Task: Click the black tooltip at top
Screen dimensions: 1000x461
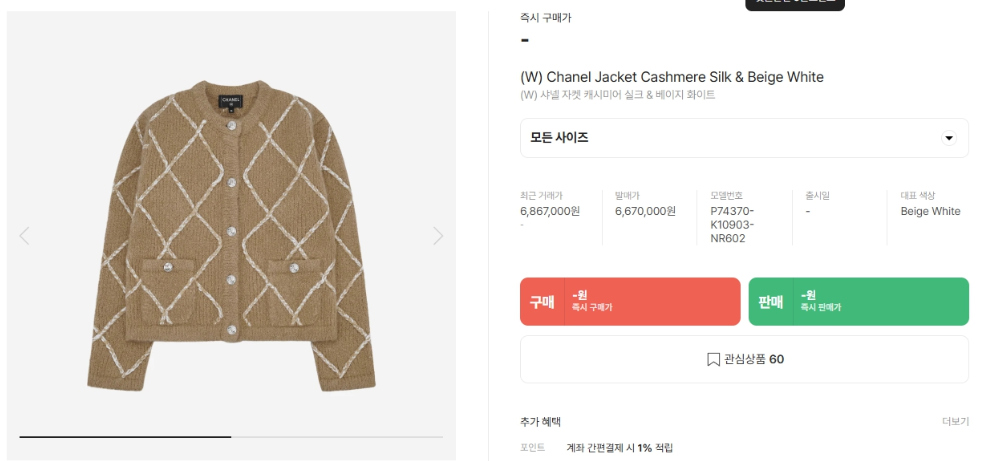Action: click(795, 4)
